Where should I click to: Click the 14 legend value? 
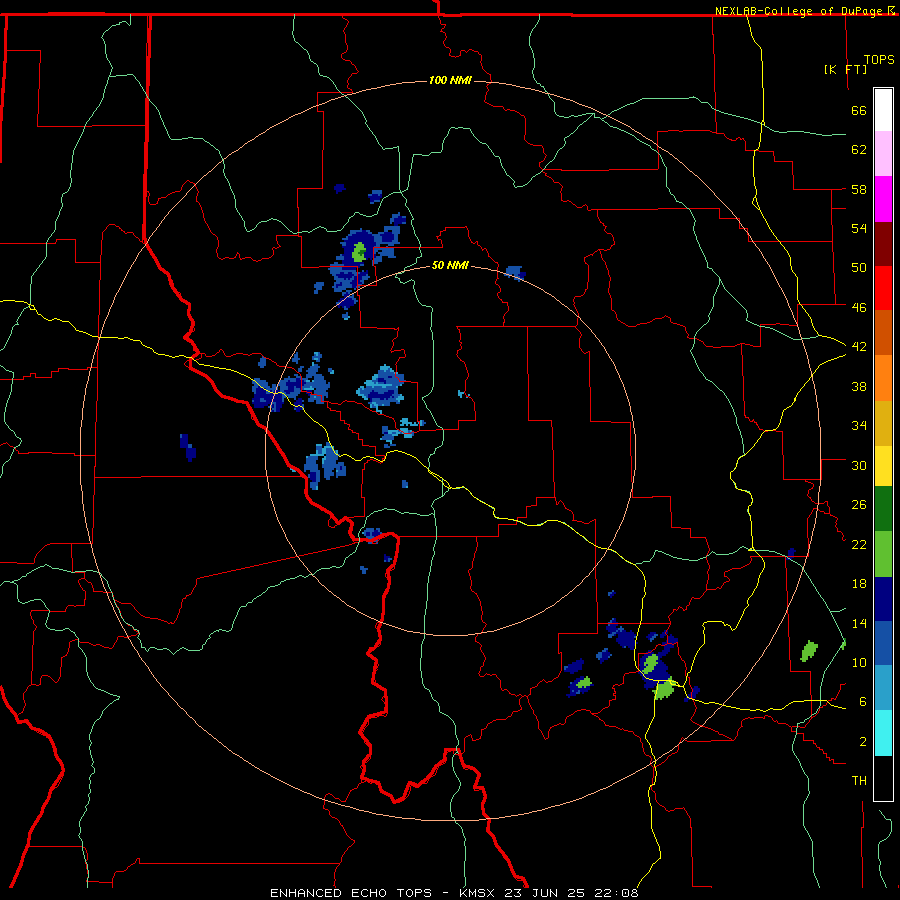tap(859, 623)
